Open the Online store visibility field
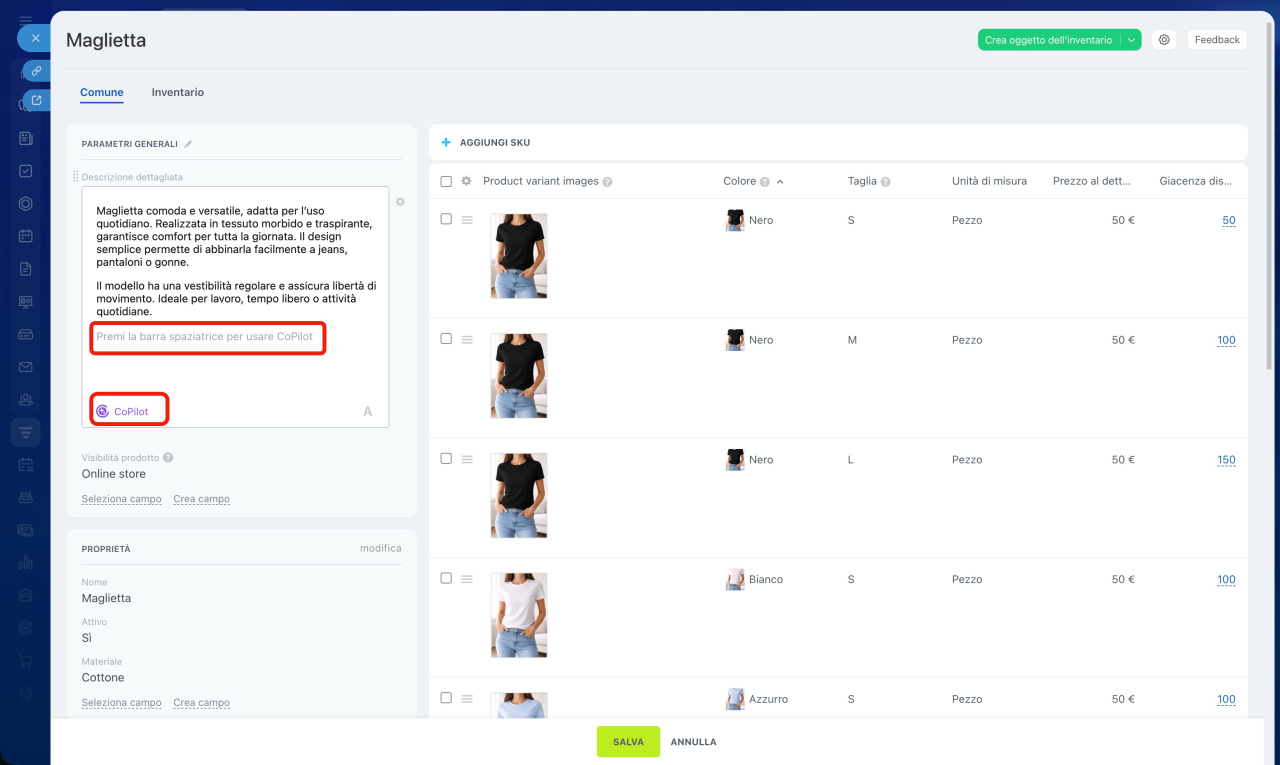 pos(114,474)
